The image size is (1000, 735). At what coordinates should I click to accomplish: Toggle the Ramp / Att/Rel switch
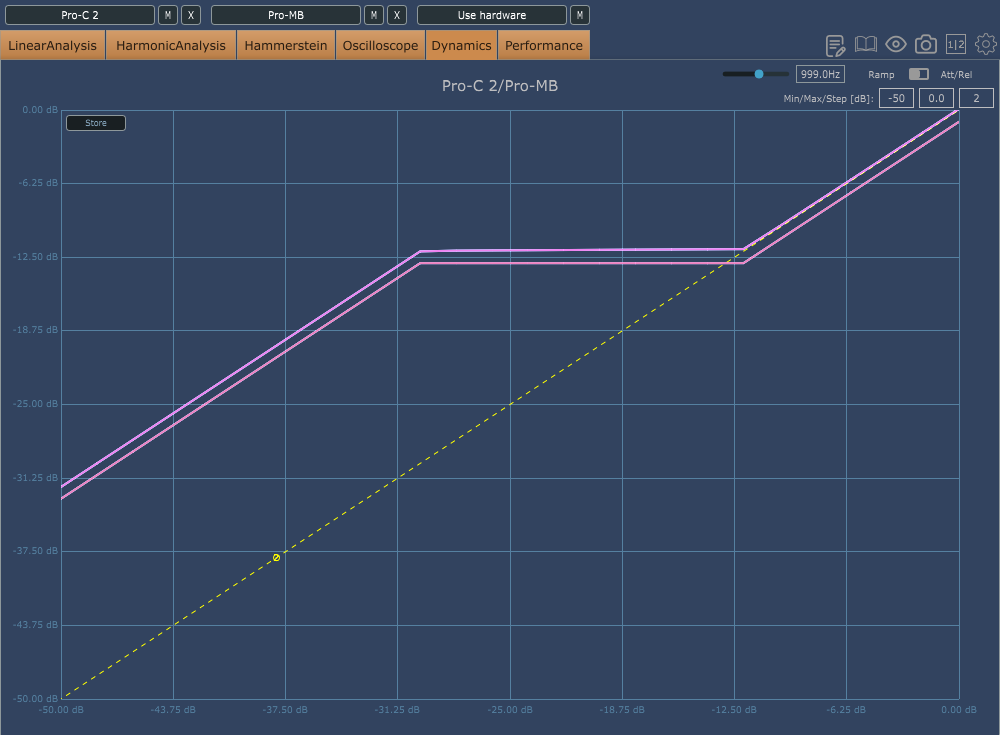[918, 74]
